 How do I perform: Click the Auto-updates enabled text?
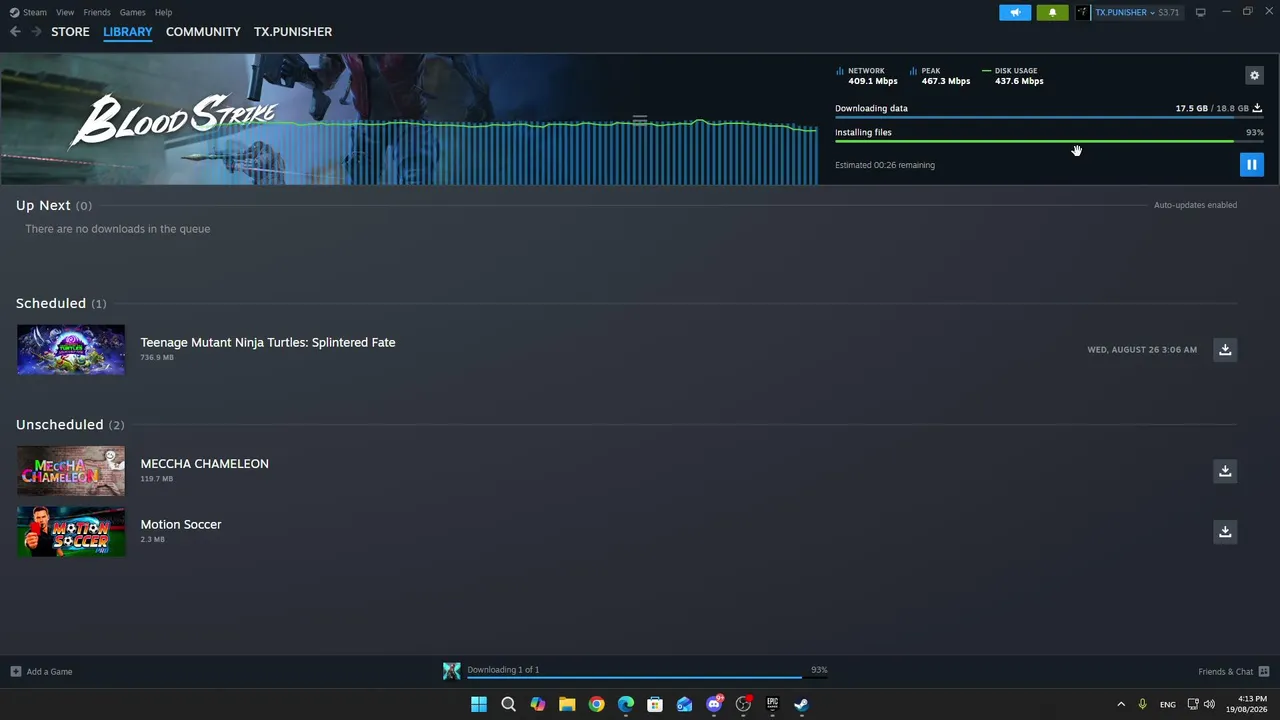1195,205
